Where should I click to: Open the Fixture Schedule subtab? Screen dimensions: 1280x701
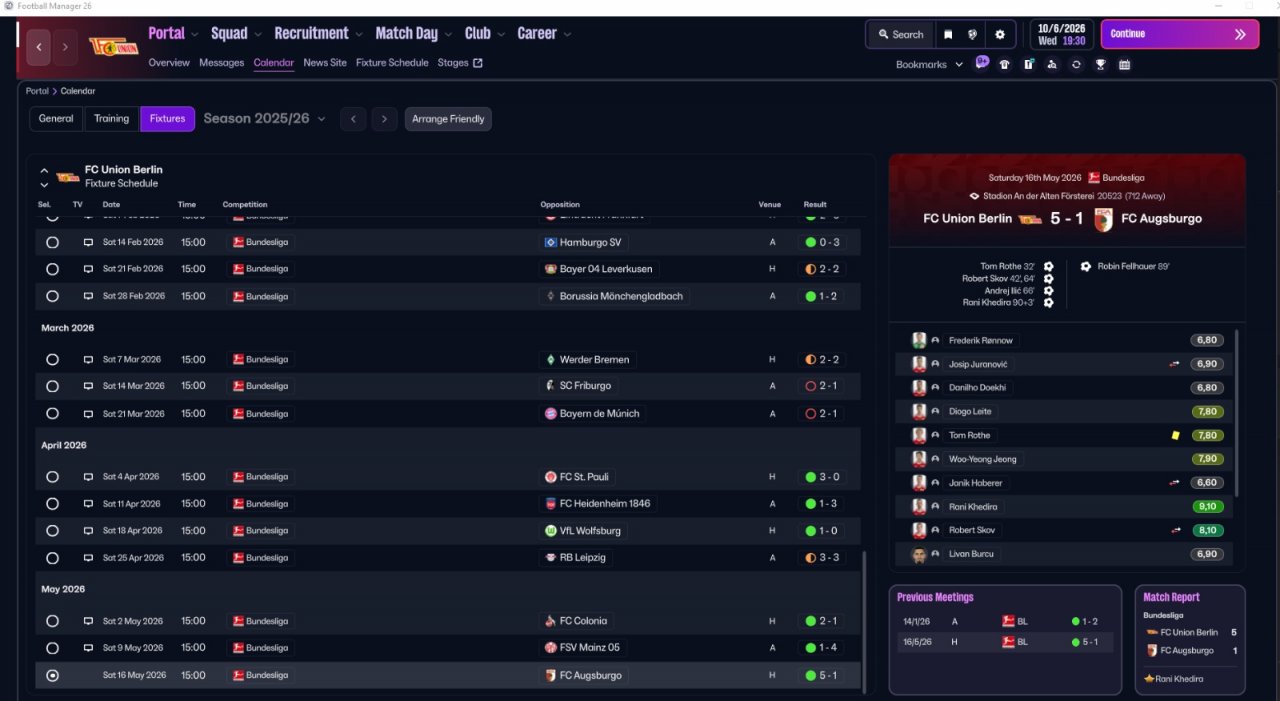point(392,62)
